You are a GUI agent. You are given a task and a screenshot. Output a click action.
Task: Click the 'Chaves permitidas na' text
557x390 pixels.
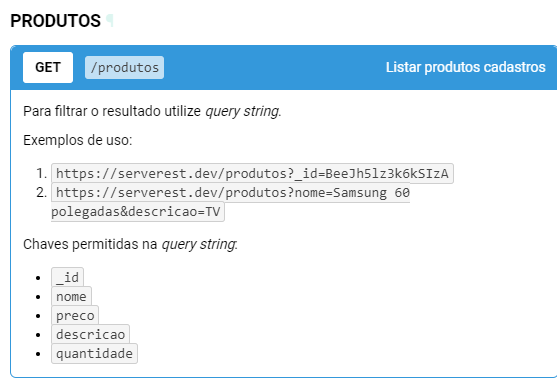(90, 244)
